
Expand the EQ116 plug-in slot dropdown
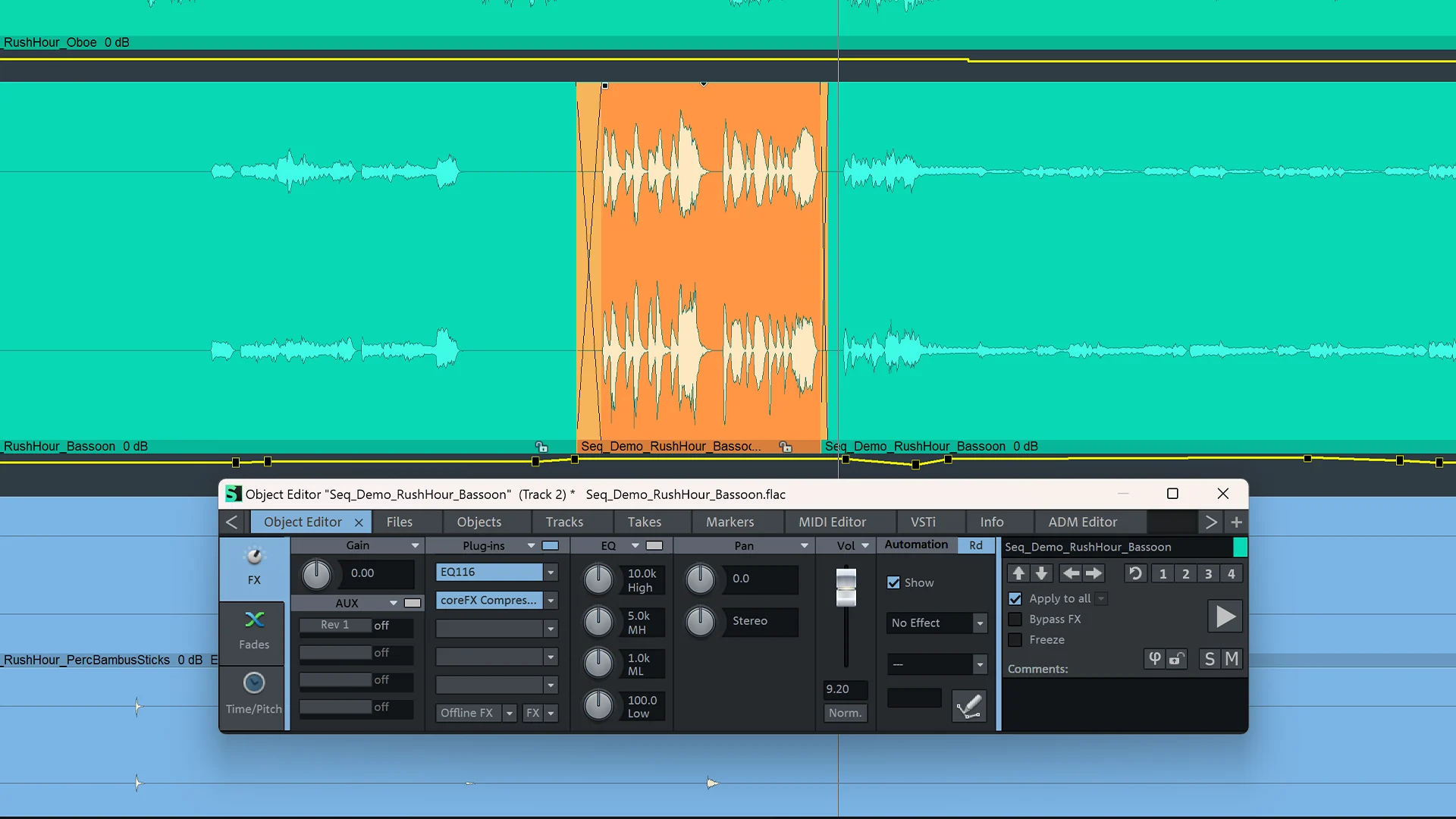click(x=551, y=573)
